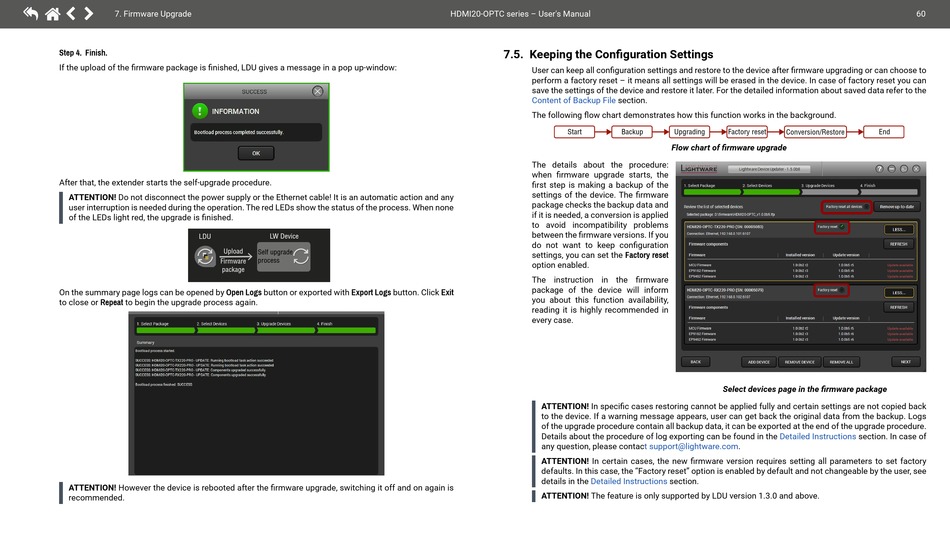Viewport: 950px width, 533px height.
Task: Click REFRESH for the TX220-PRO device
Action: [899, 244]
